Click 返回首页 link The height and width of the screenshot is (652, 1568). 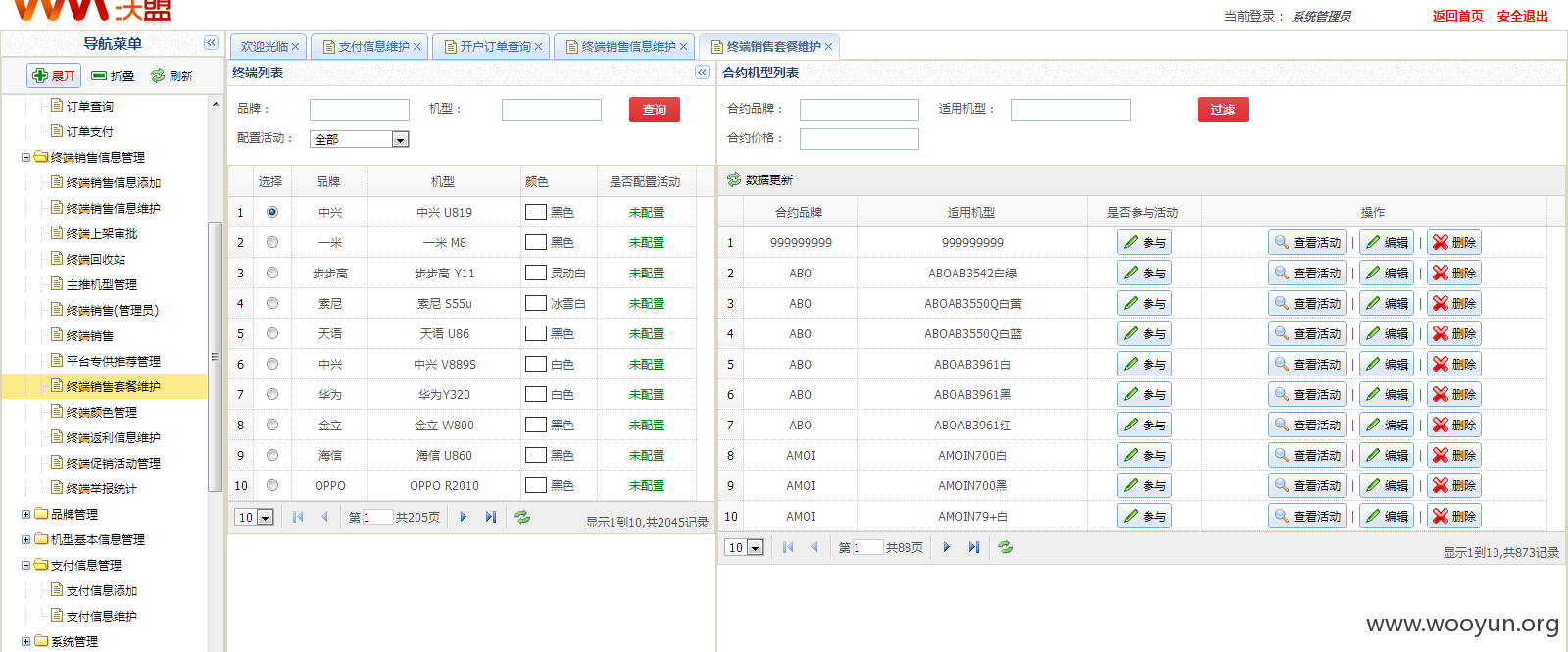(1458, 16)
